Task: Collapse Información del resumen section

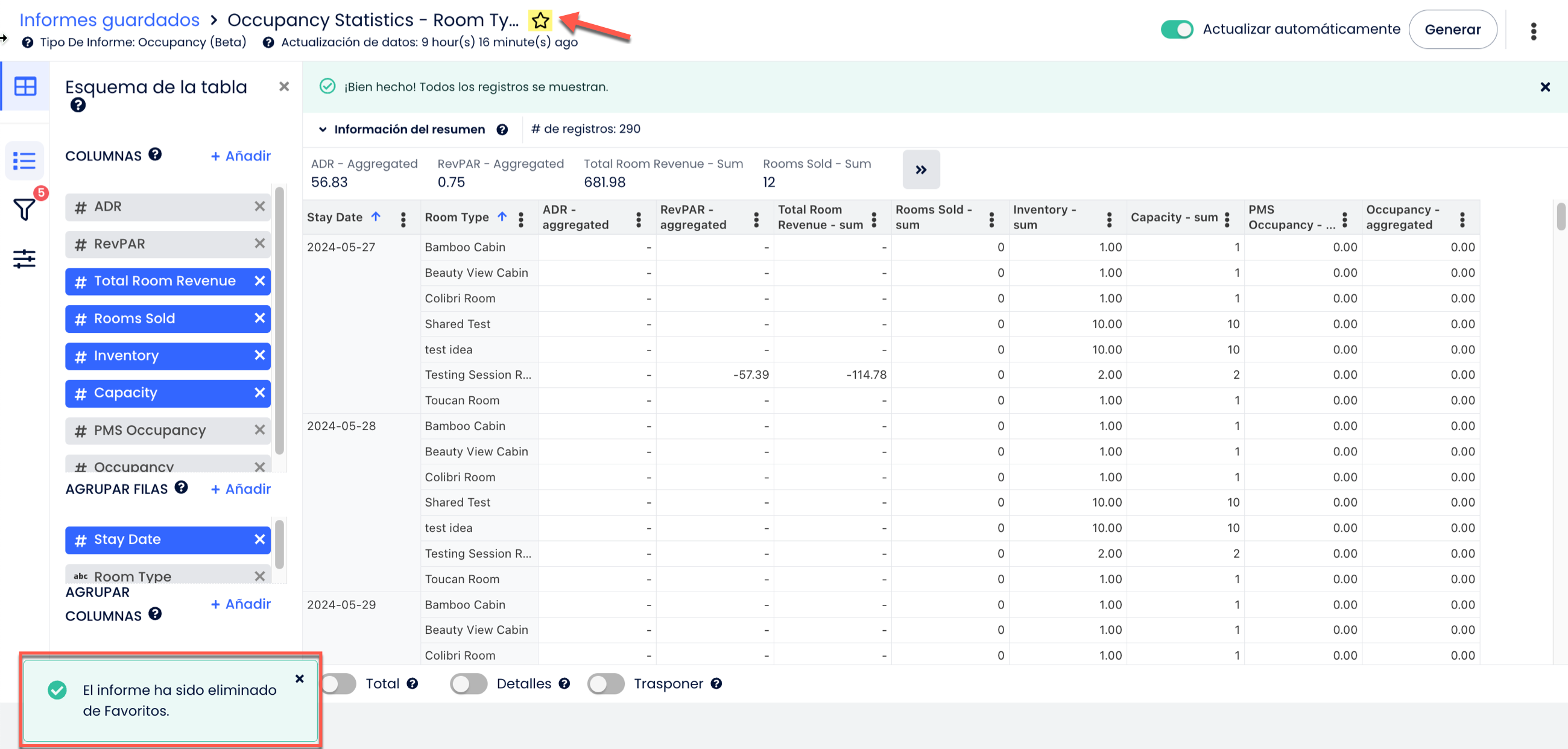Action: 323,129
